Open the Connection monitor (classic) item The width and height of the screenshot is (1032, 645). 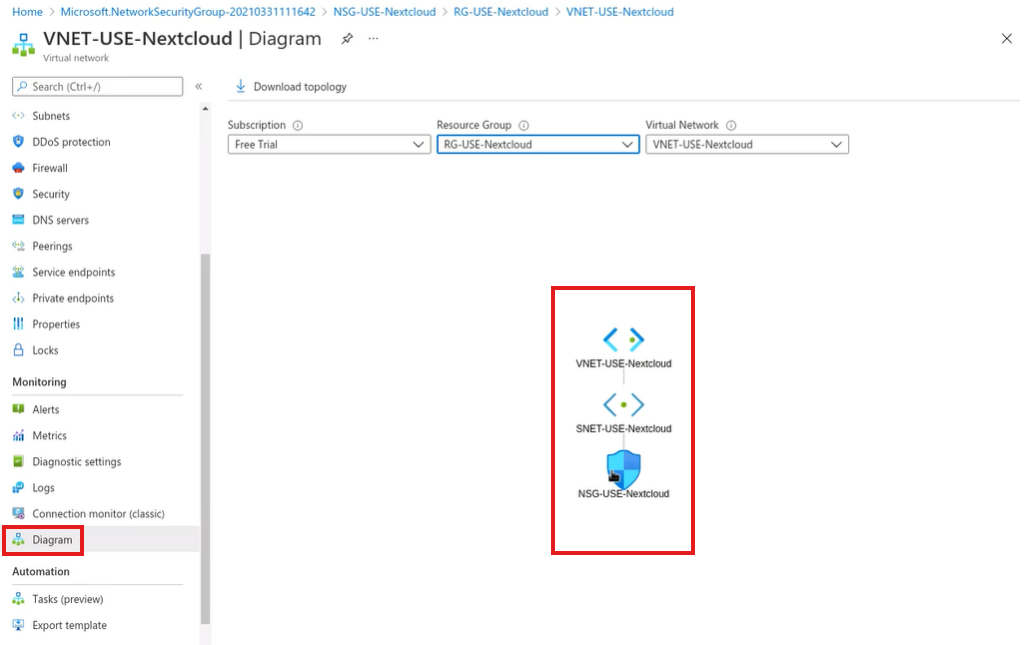(x=98, y=513)
